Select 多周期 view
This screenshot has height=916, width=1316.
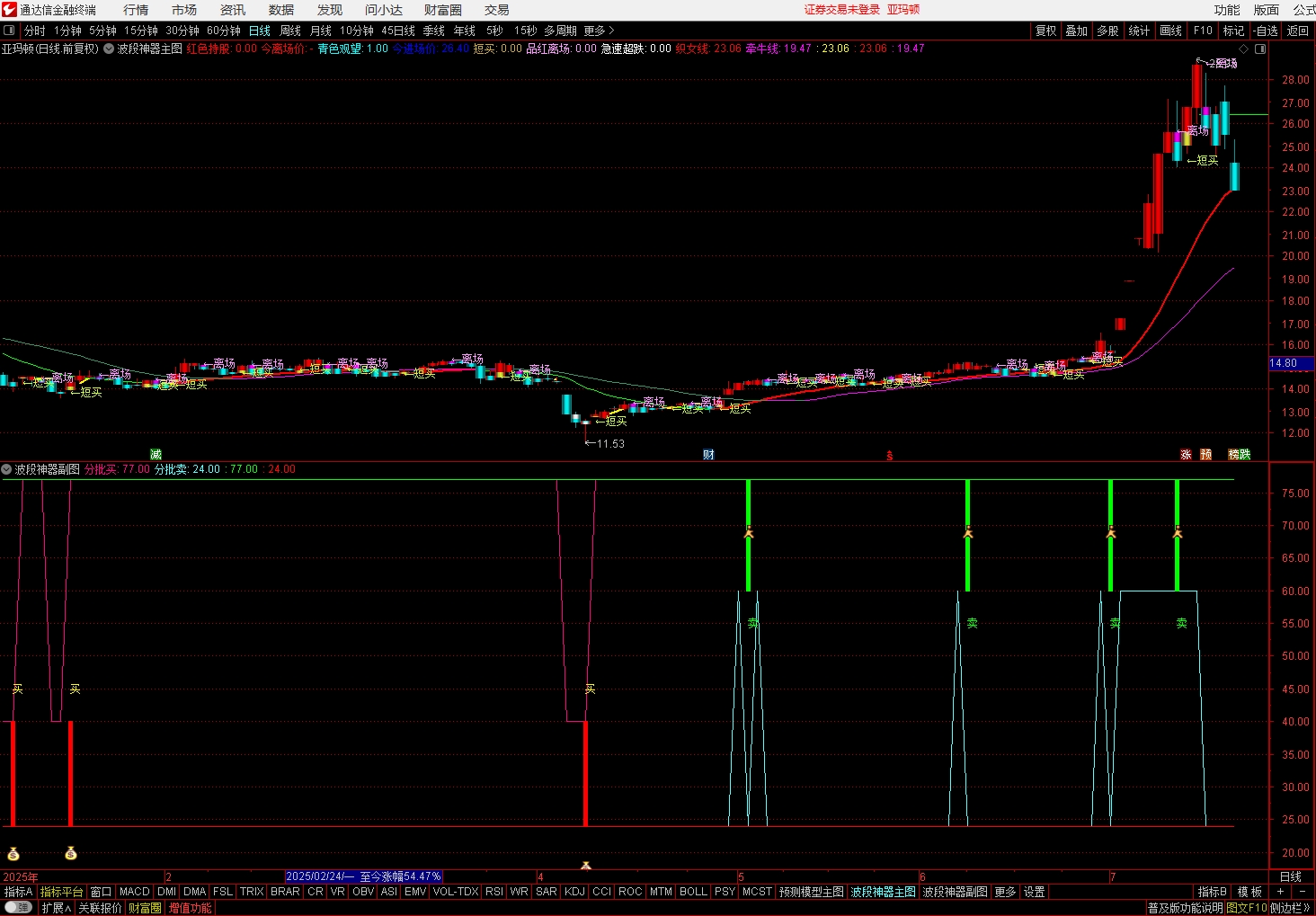[560, 31]
